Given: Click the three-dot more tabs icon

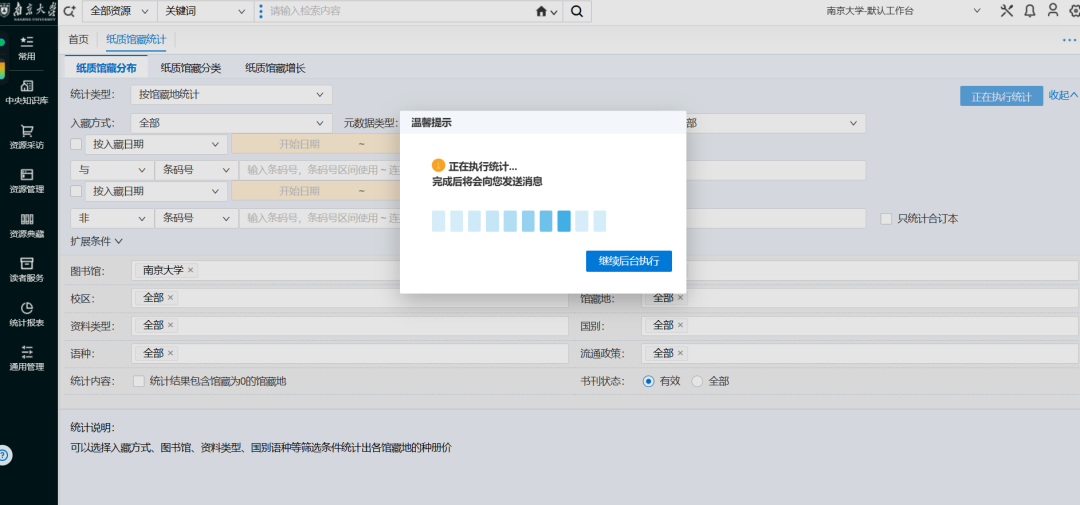Looking at the screenshot, I should point(1069,40).
